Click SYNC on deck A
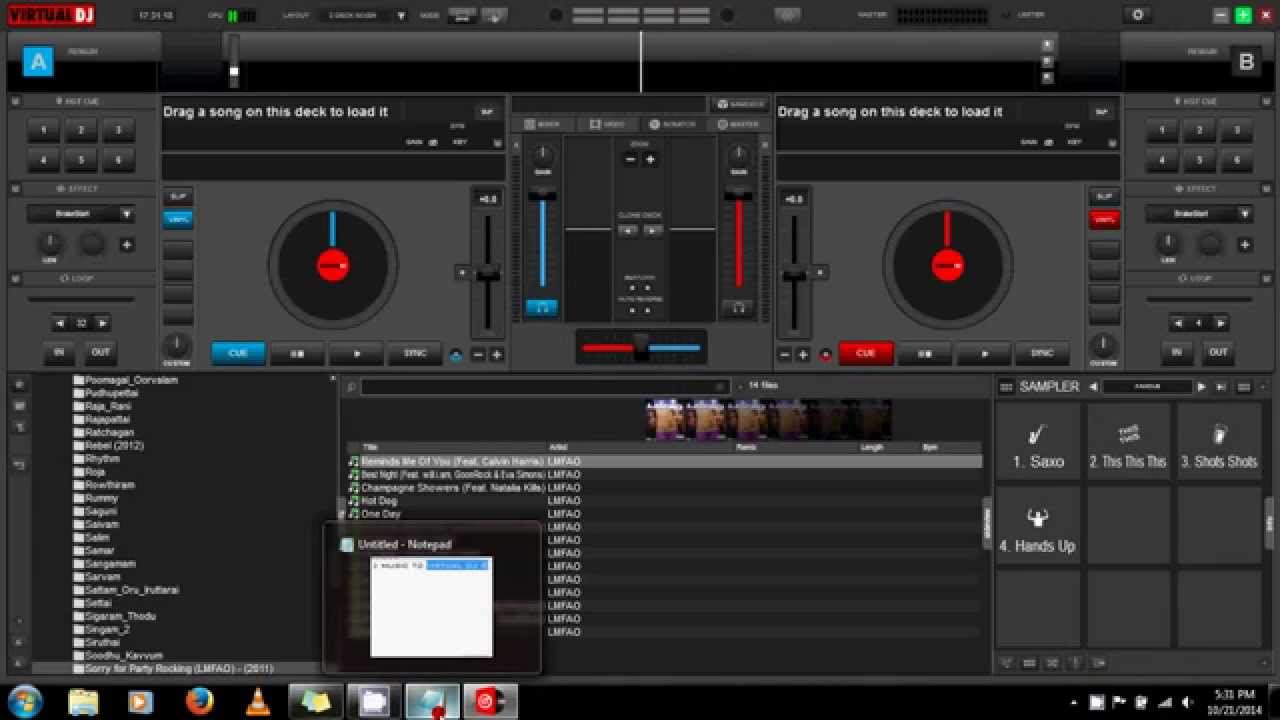This screenshot has width=1280, height=720. 415,353
